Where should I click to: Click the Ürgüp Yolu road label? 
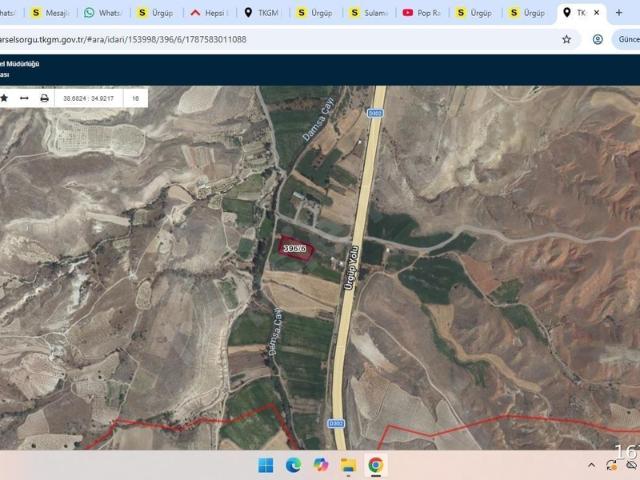[x=351, y=267]
